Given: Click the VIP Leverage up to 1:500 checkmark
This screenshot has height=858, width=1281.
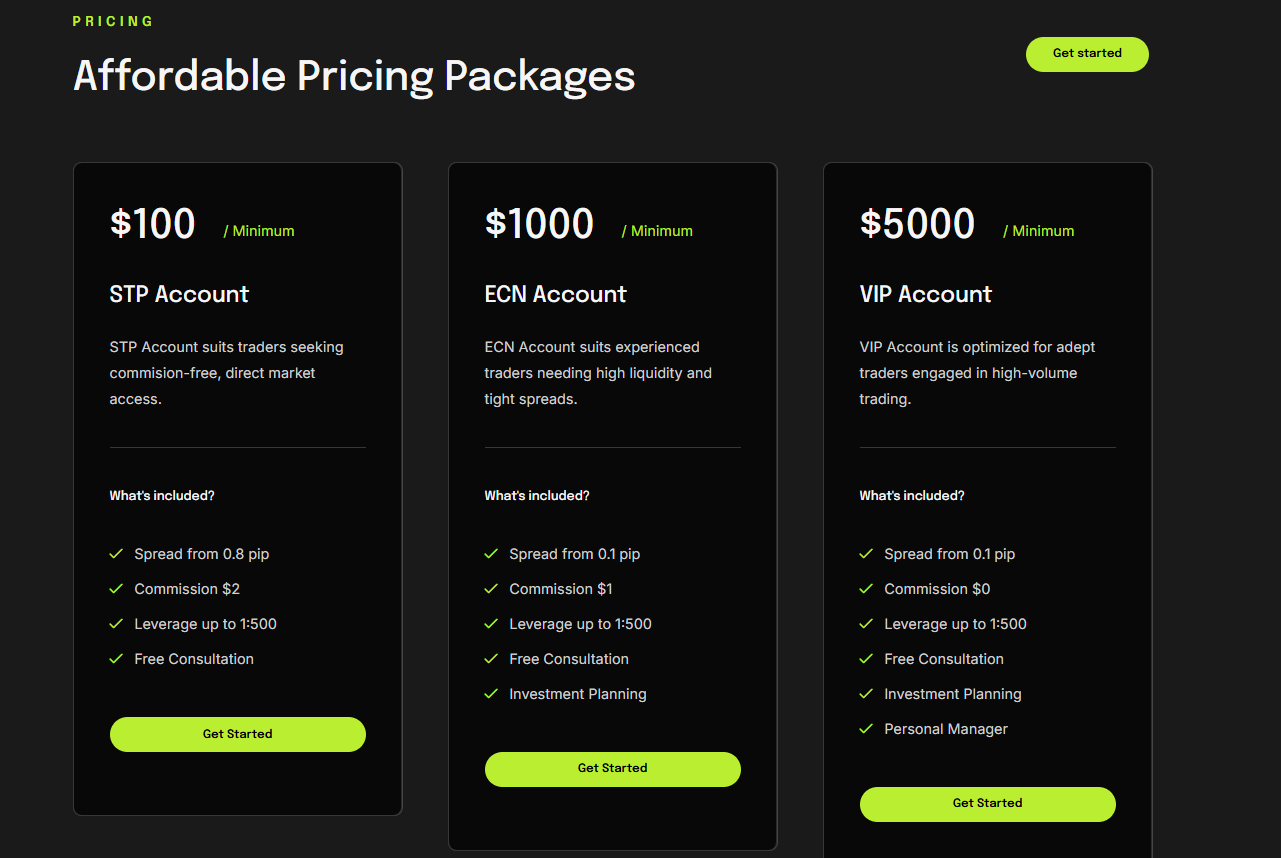Looking at the screenshot, I should pos(866,624).
